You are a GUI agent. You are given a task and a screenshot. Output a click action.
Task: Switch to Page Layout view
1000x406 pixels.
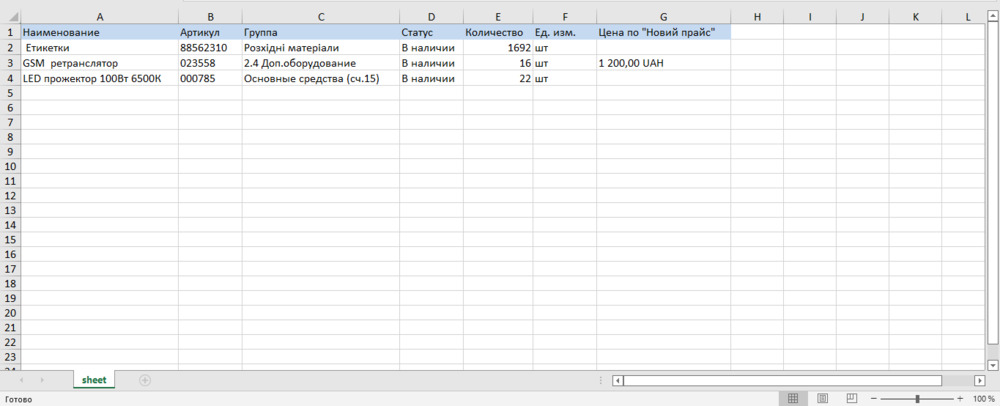click(822, 398)
